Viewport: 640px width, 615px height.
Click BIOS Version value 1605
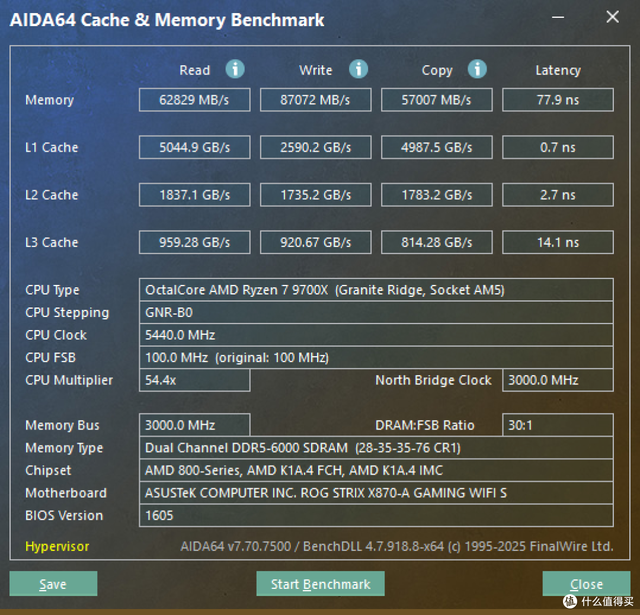coord(376,515)
